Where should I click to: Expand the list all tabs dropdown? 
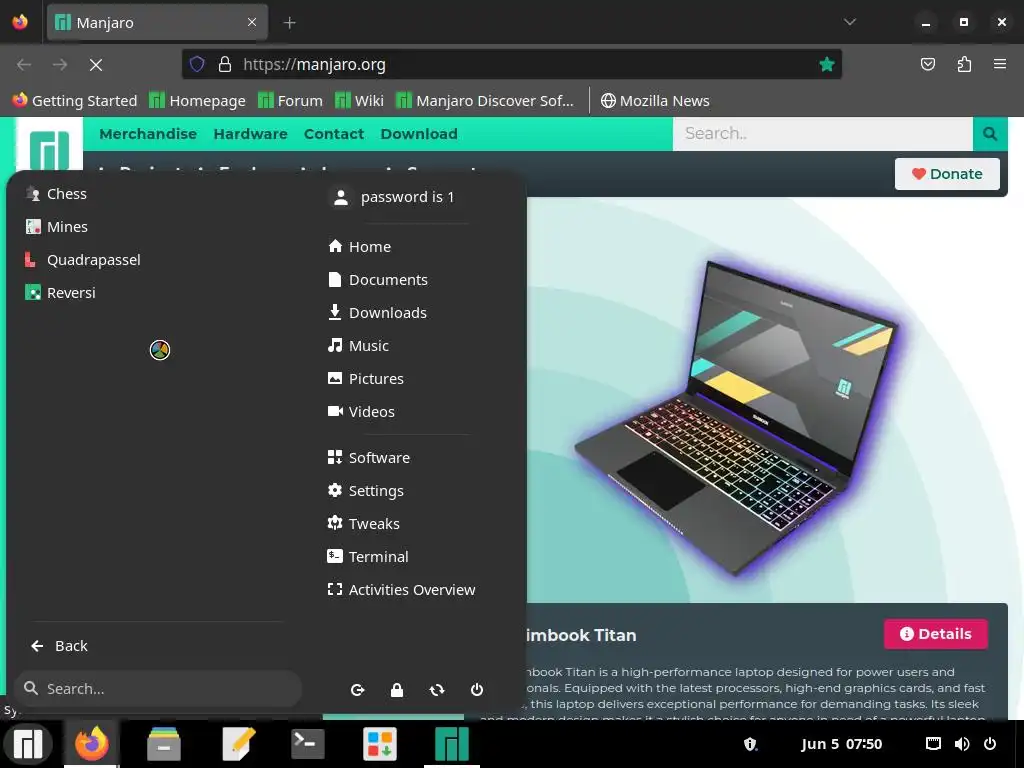tap(850, 22)
